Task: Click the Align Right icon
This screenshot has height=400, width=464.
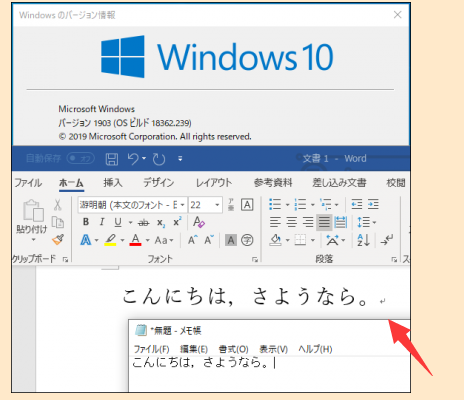Action: (308, 222)
